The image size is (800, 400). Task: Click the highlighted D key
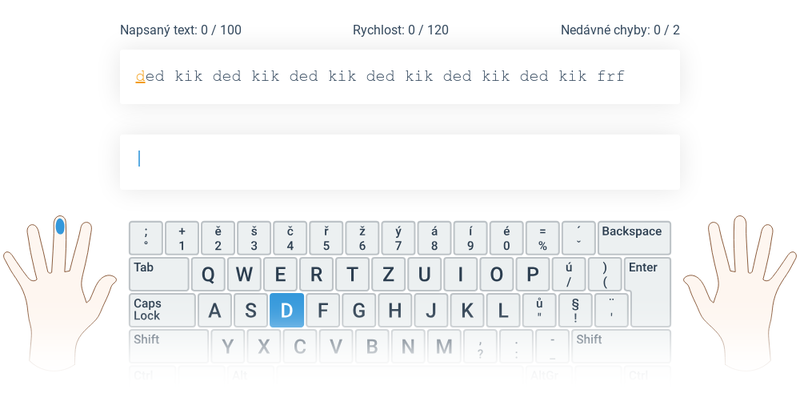(x=287, y=310)
